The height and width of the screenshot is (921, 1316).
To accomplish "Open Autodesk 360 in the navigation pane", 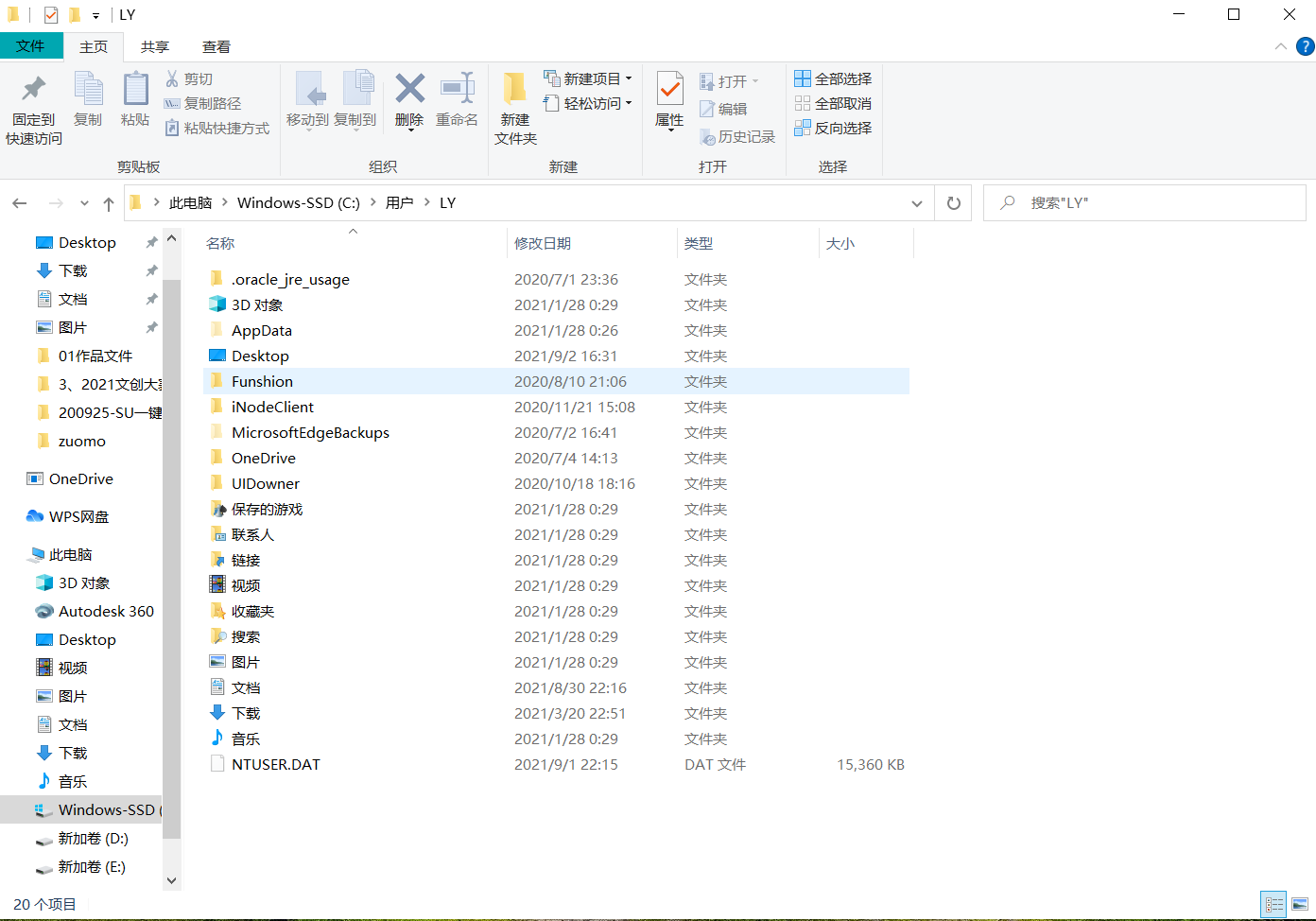I will pos(106,612).
